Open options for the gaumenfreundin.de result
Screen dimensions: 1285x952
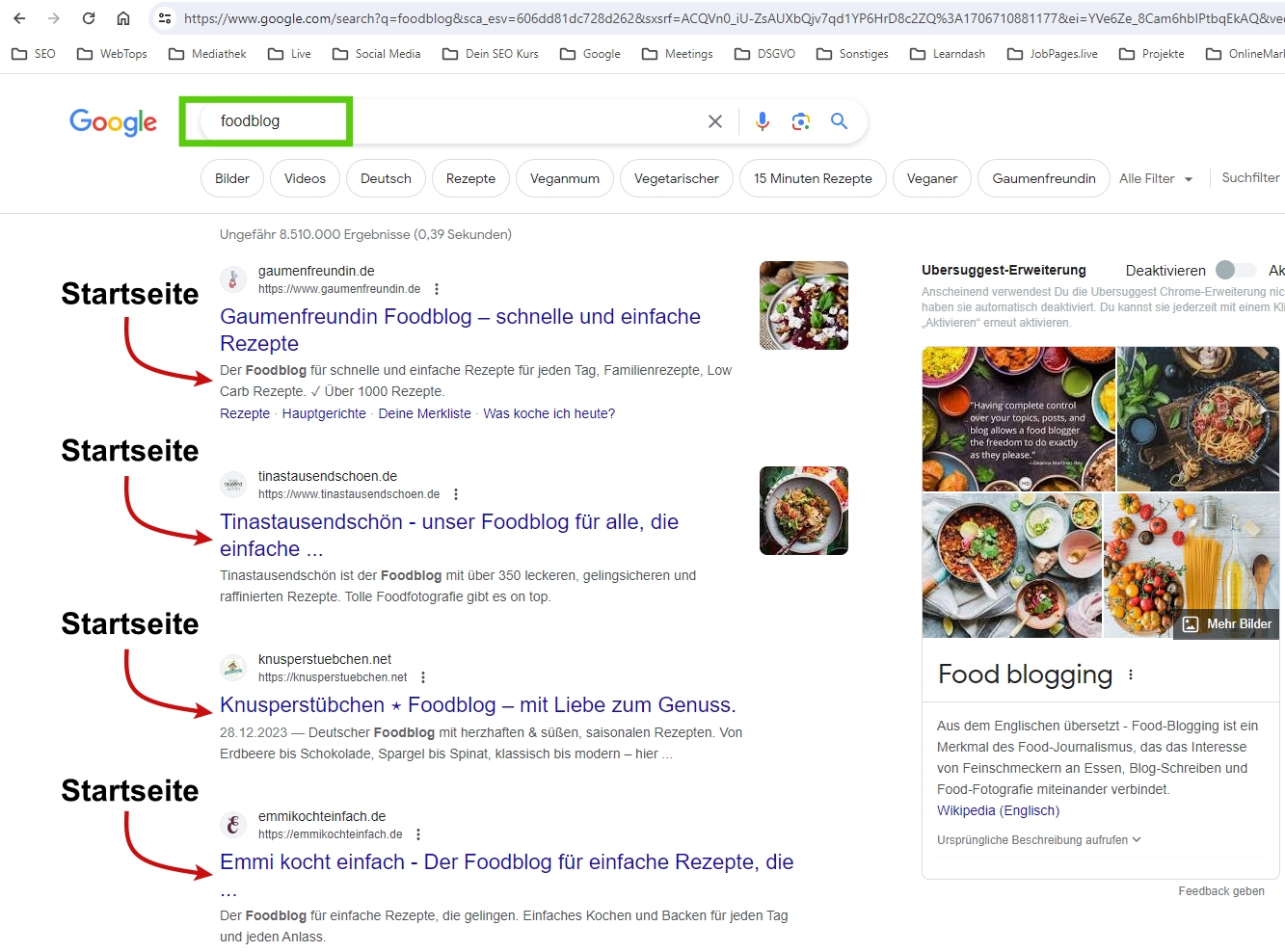pos(437,288)
